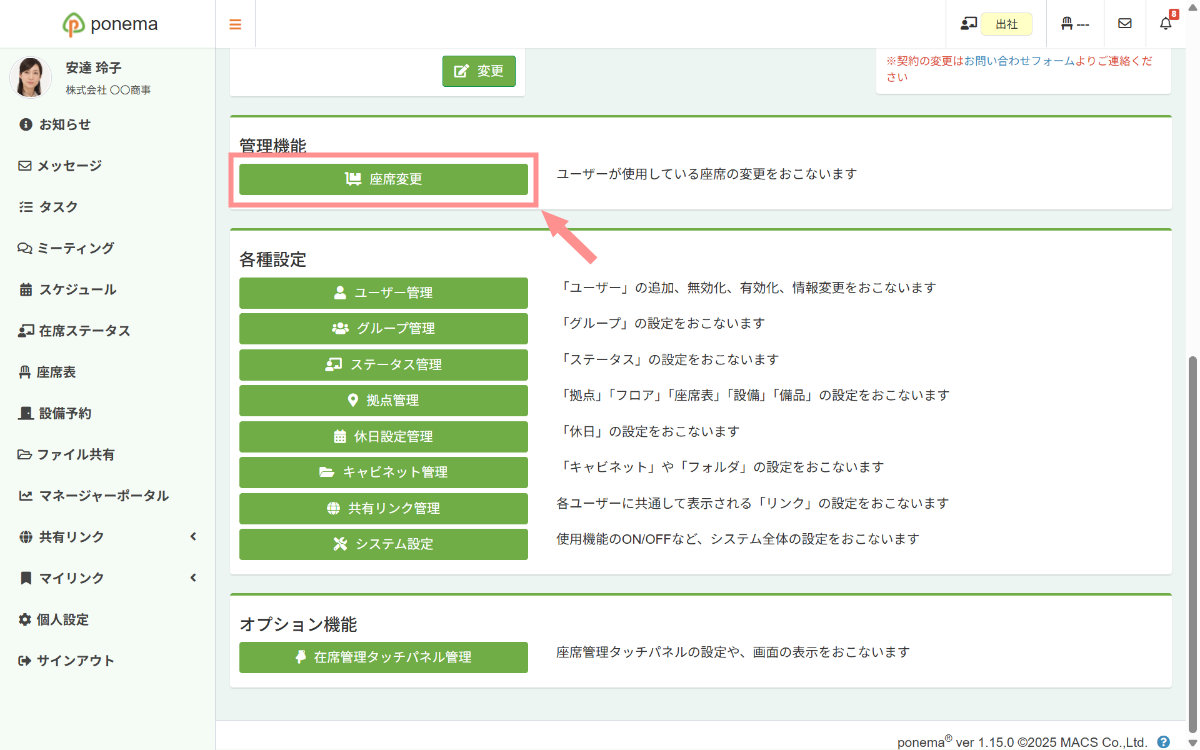Click the 各種設定 section heading
This screenshot has height=750, width=1200.
(273, 260)
